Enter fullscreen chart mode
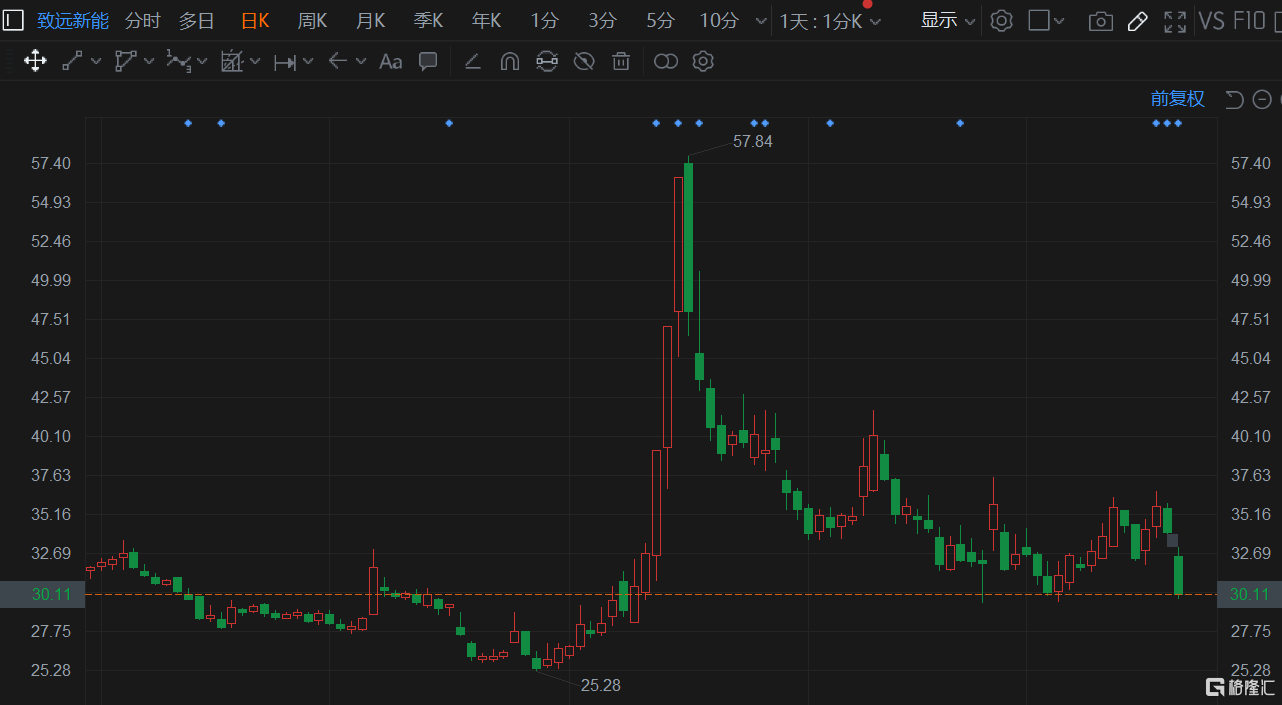Image resolution: width=1282 pixels, height=705 pixels. pos(1175,21)
